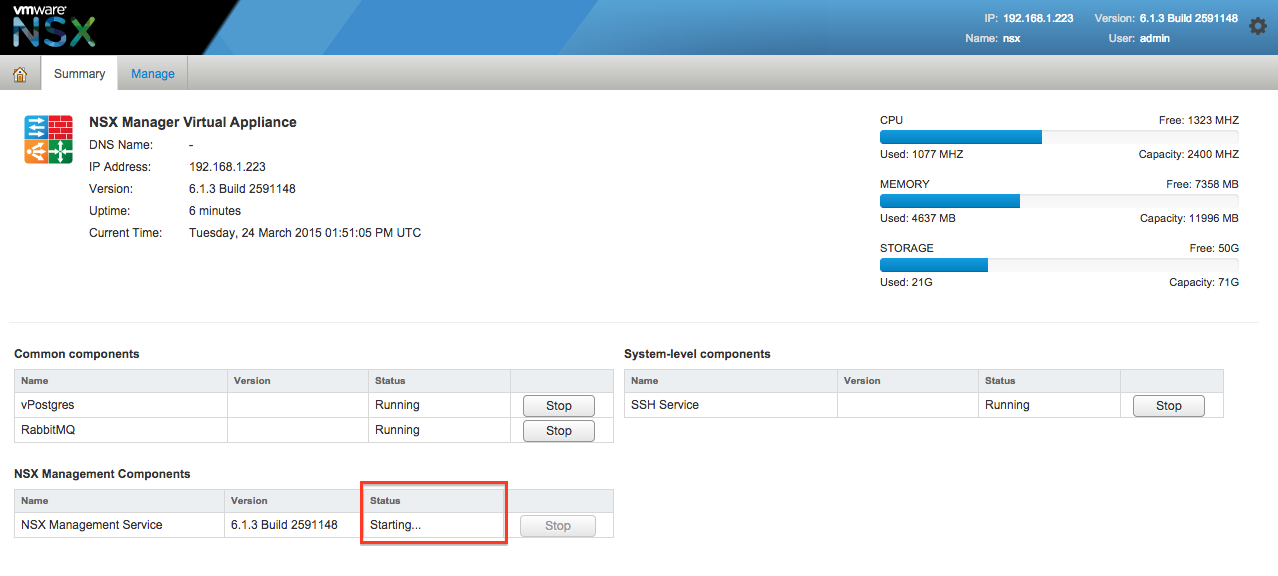The image size is (1278, 576).
Task: Stop the RabbitMQ component
Action: coord(559,431)
